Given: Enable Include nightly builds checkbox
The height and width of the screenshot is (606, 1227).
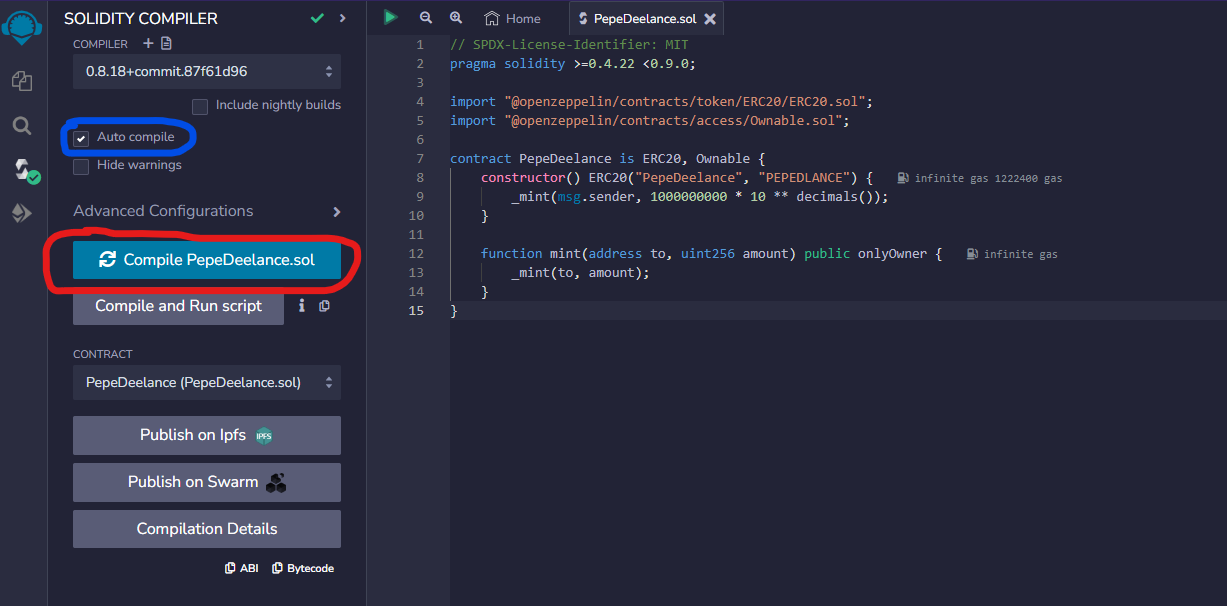Looking at the screenshot, I should point(200,106).
